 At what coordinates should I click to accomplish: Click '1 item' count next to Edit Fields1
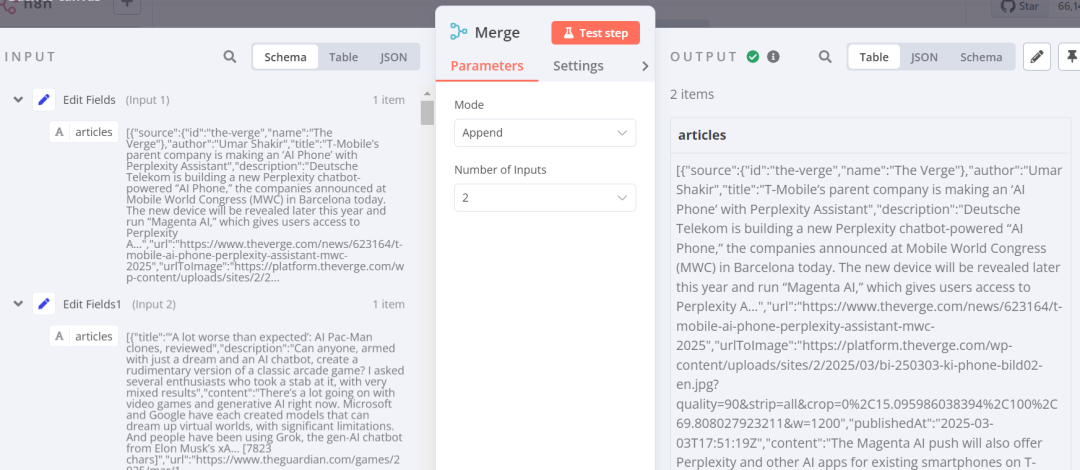pos(388,303)
